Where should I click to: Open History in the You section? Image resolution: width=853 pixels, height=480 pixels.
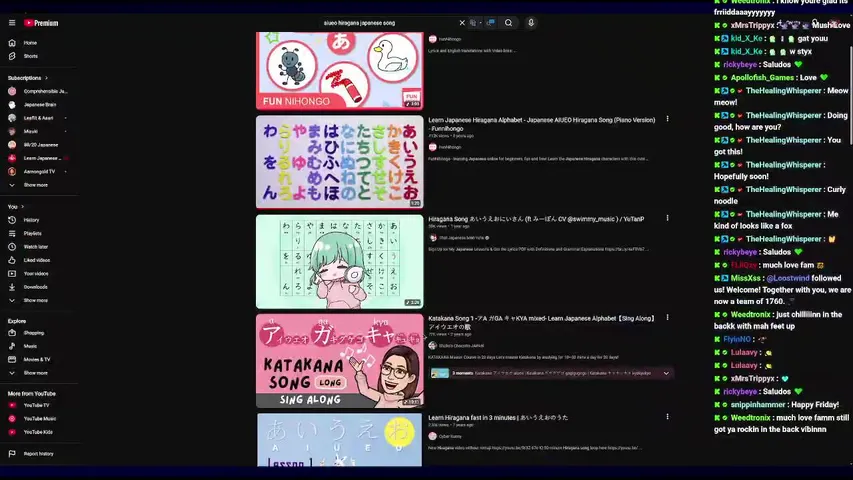(x=24, y=220)
